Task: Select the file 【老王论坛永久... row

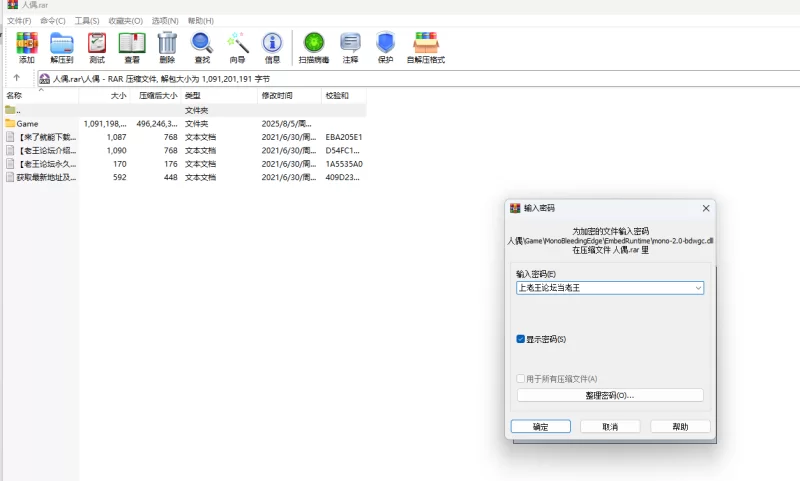Action: pyautogui.click(x=184, y=164)
